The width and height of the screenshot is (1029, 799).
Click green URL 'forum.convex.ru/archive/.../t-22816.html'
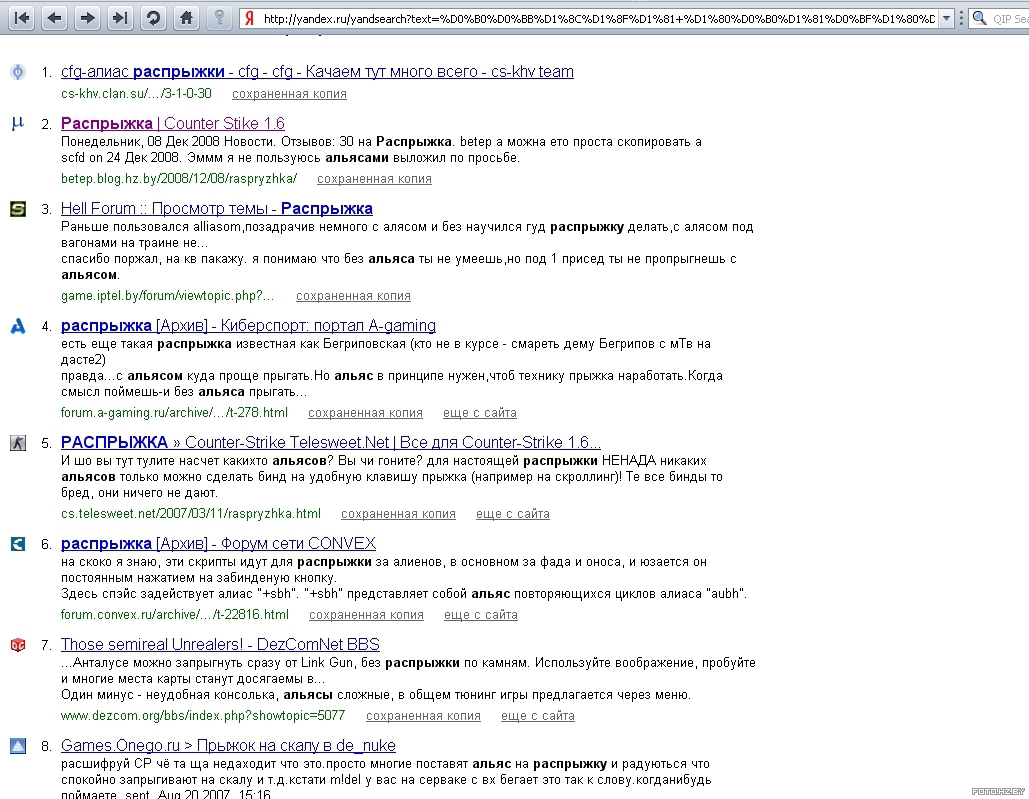(175, 615)
